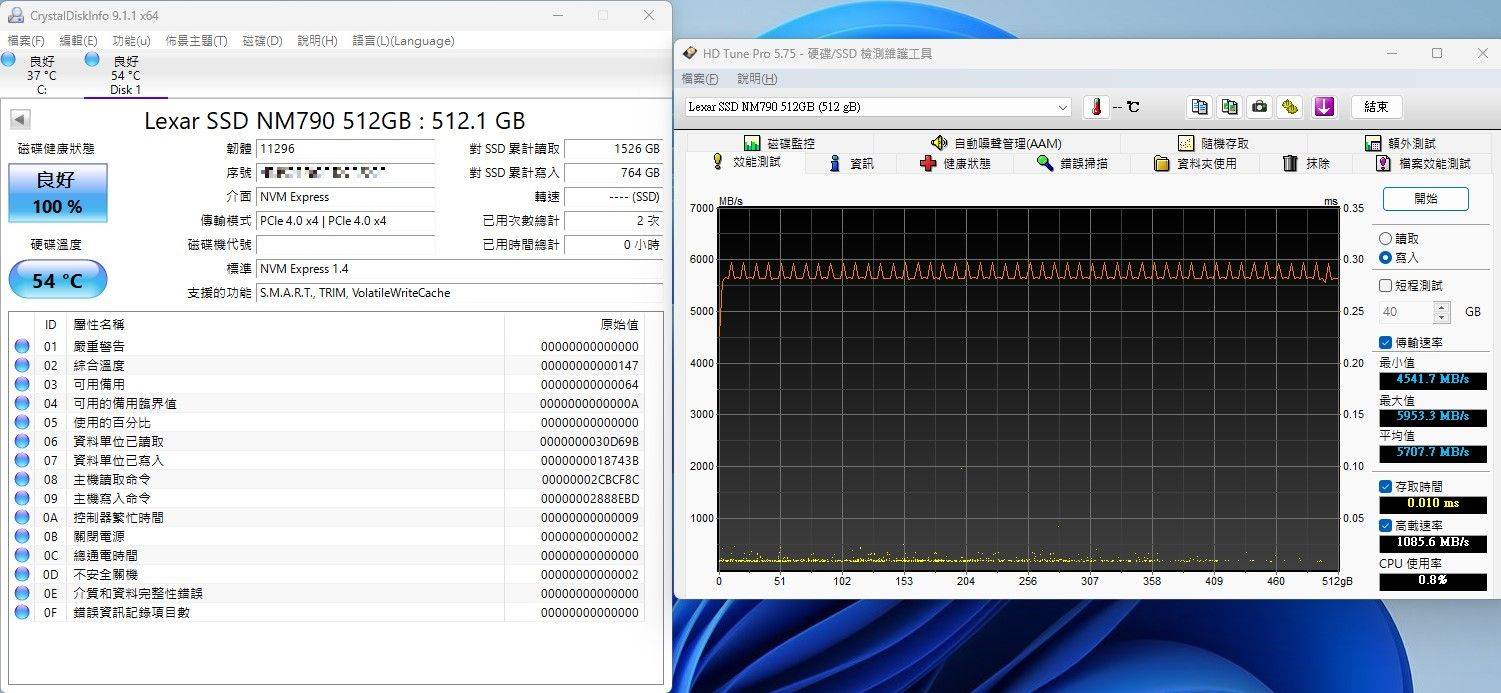Click the short stroke GB value field

pos(1406,312)
